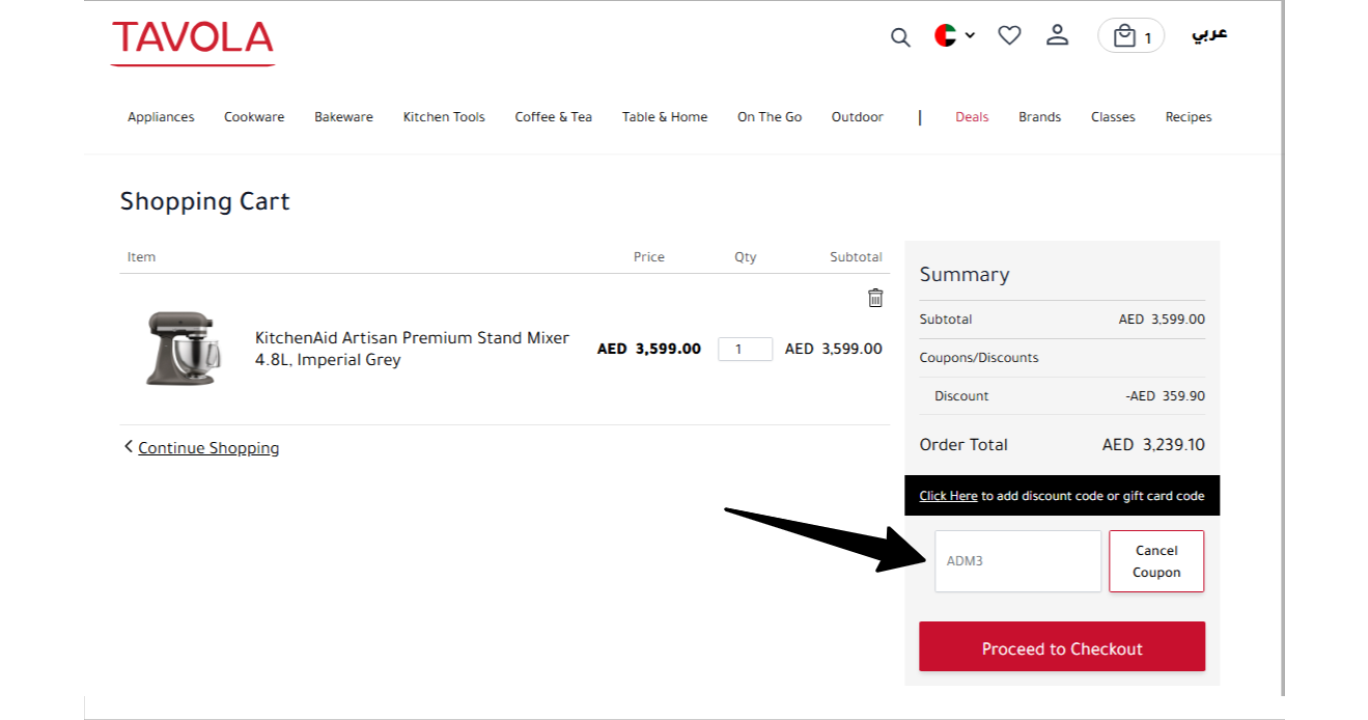The height and width of the screenshot is (720, 1368).
Task: Delete the KitchenAid mixer with trash icon
Action: [x=875, y=298]
